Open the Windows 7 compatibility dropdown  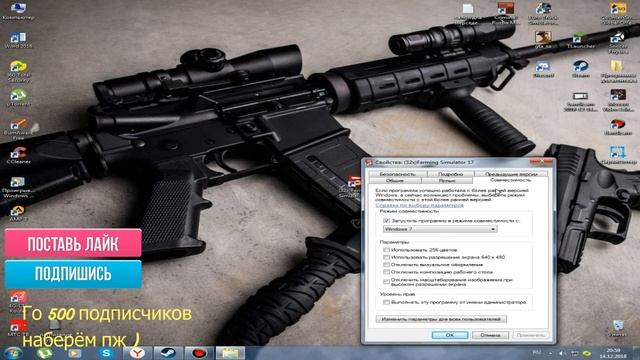tap(440, 229)
